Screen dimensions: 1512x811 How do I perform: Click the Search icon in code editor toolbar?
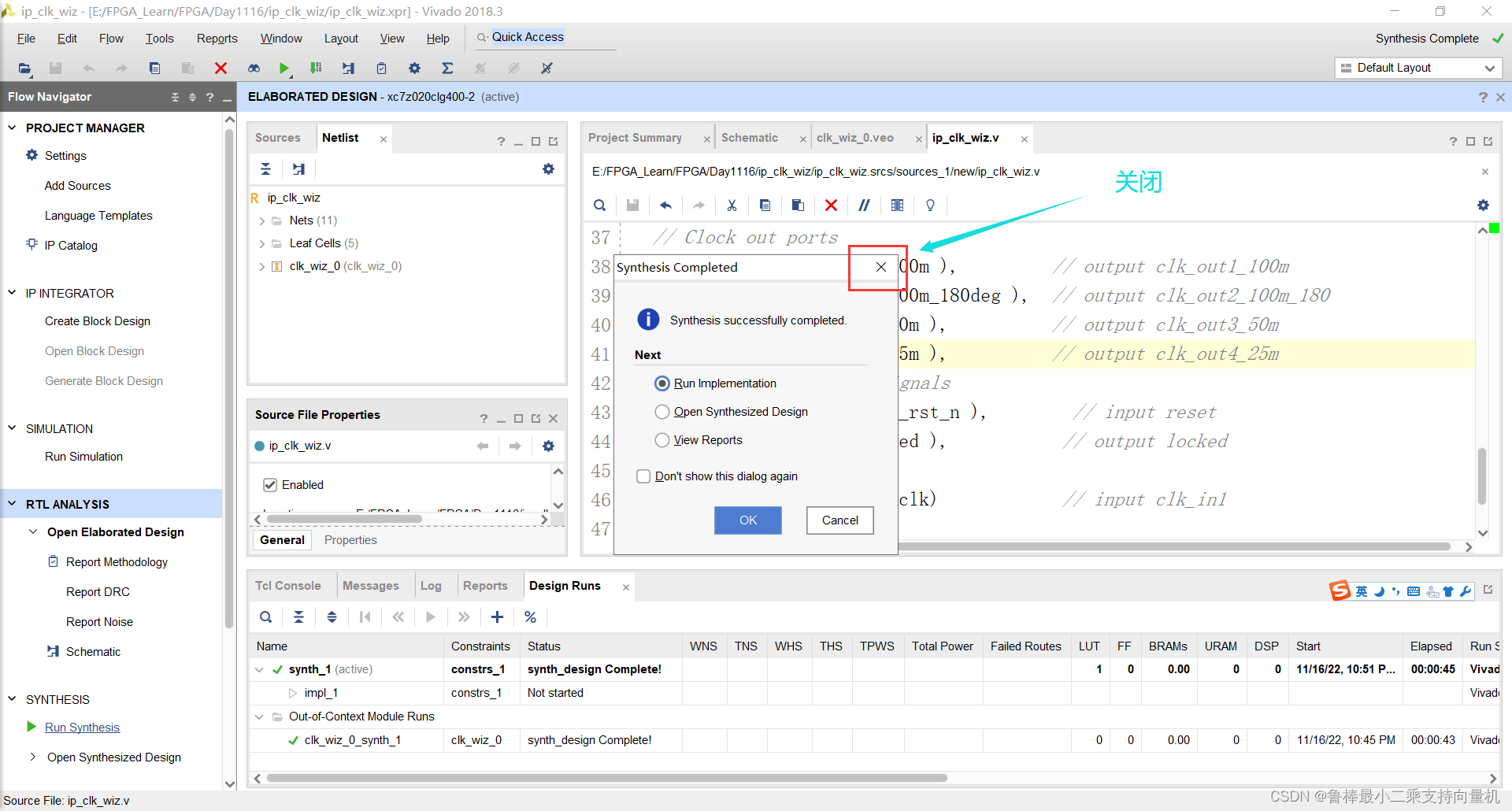[599, 206]
